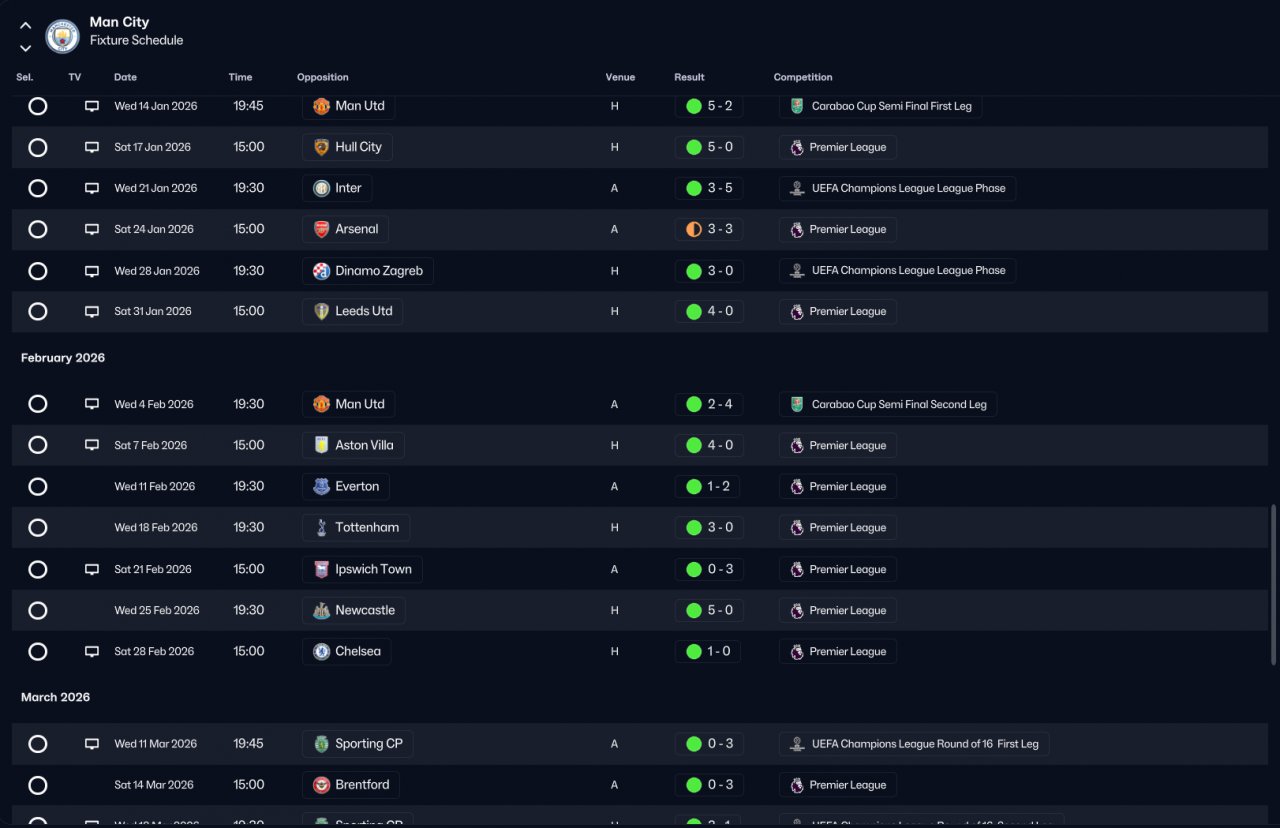Open the 5 - 2 result against Man Utd
This screenshot has height=828, width=1280.
[709, 106]
